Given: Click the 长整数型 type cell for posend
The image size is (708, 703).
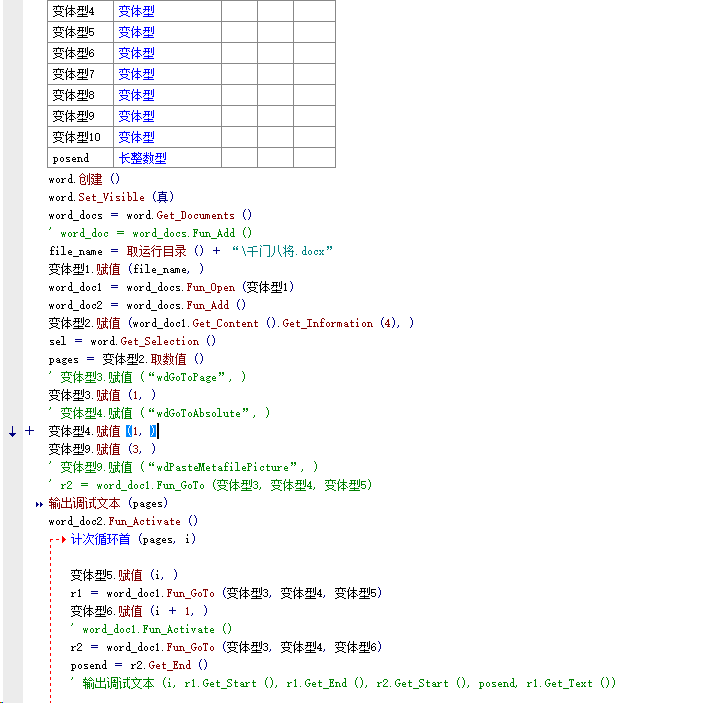Looking at the screenshot, I should click(168, 158).
